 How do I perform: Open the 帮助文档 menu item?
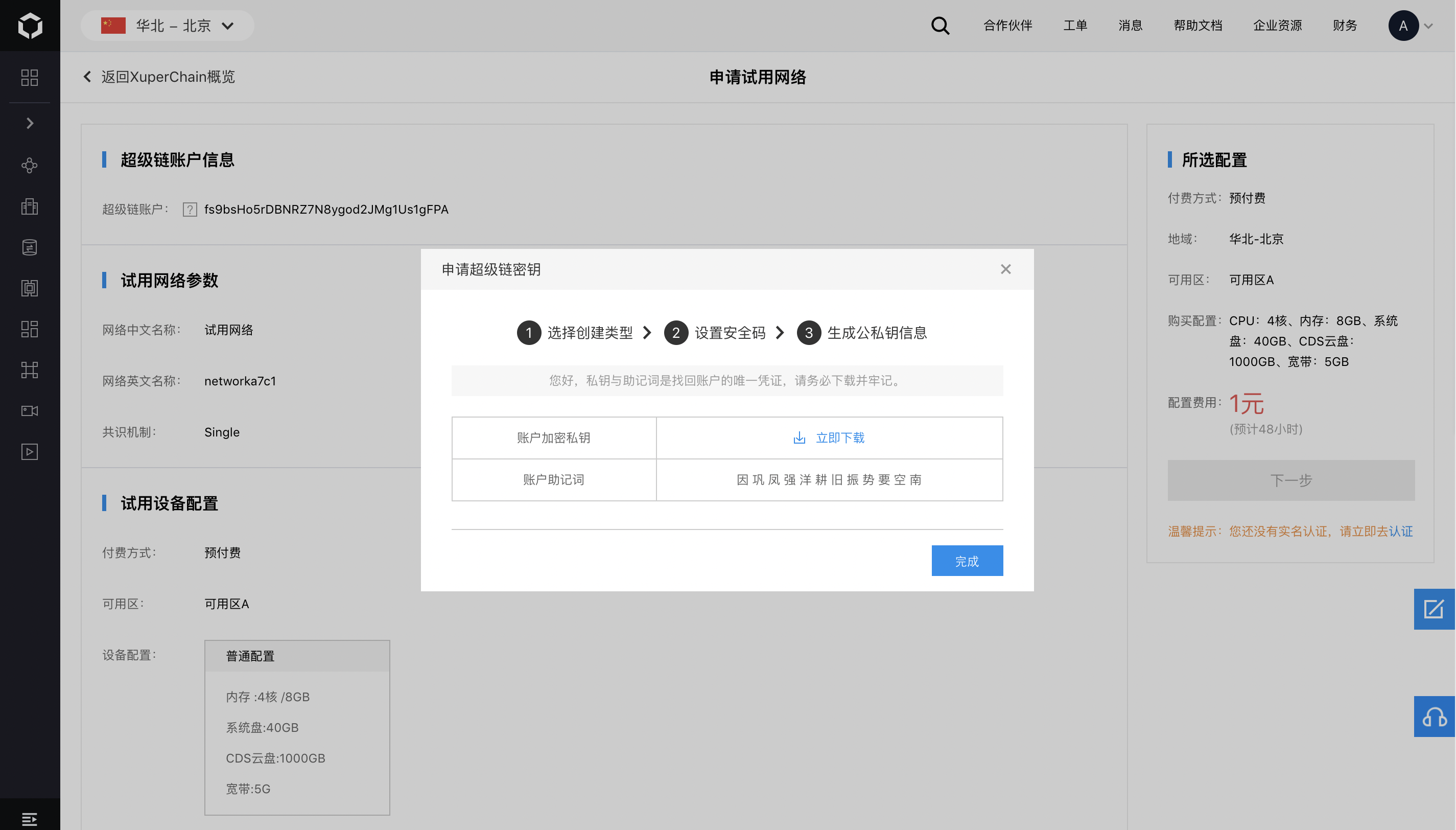tap(1197, 26)
